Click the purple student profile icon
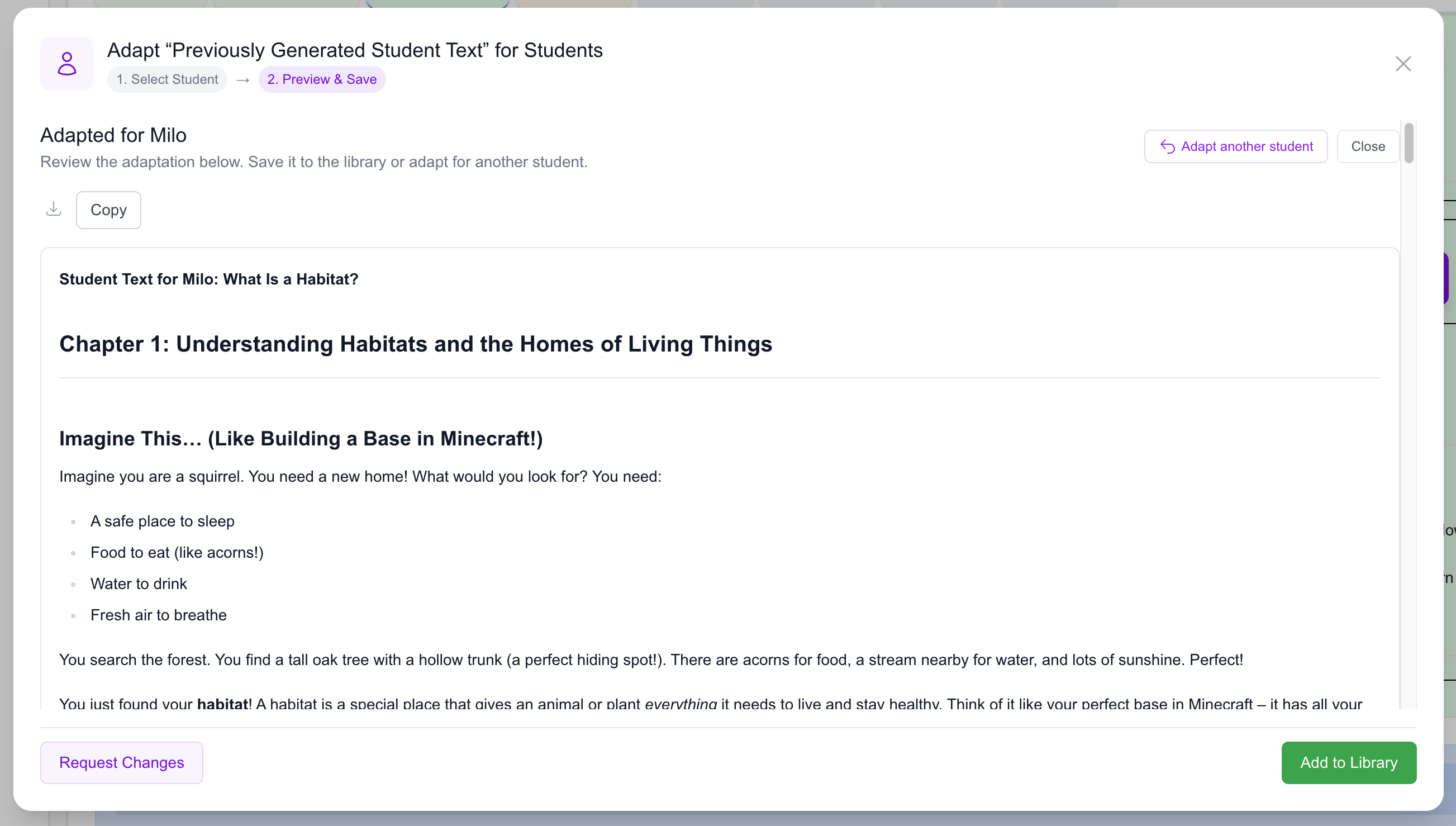 click(67, 64)
